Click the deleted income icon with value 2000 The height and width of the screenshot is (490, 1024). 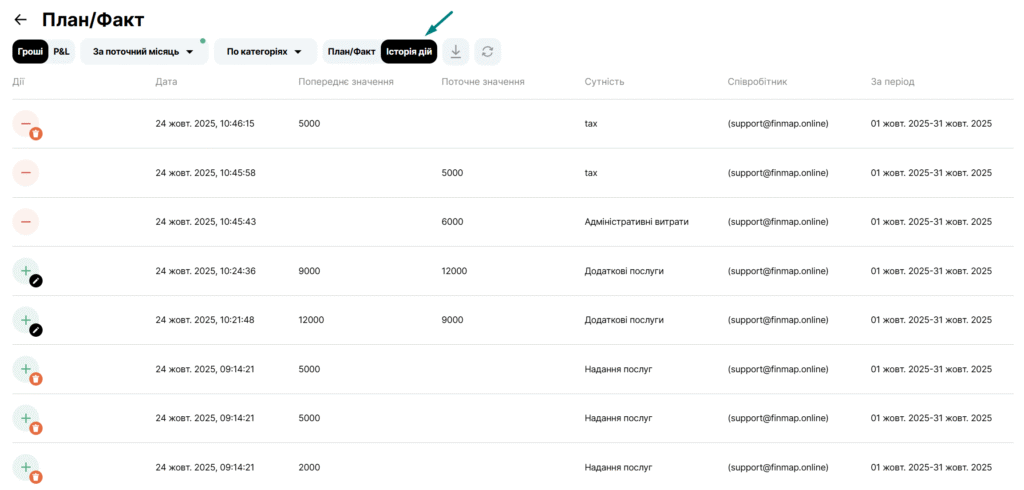click(26, 467)
